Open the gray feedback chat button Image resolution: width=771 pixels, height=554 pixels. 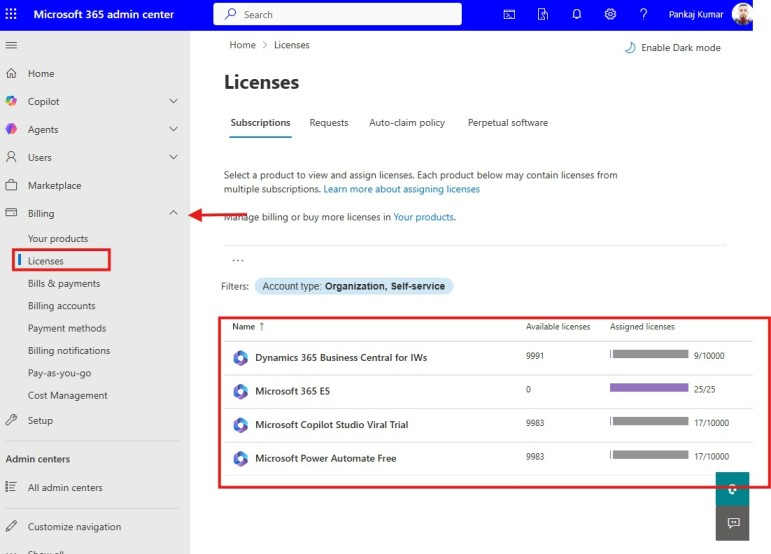click(733, 523)
